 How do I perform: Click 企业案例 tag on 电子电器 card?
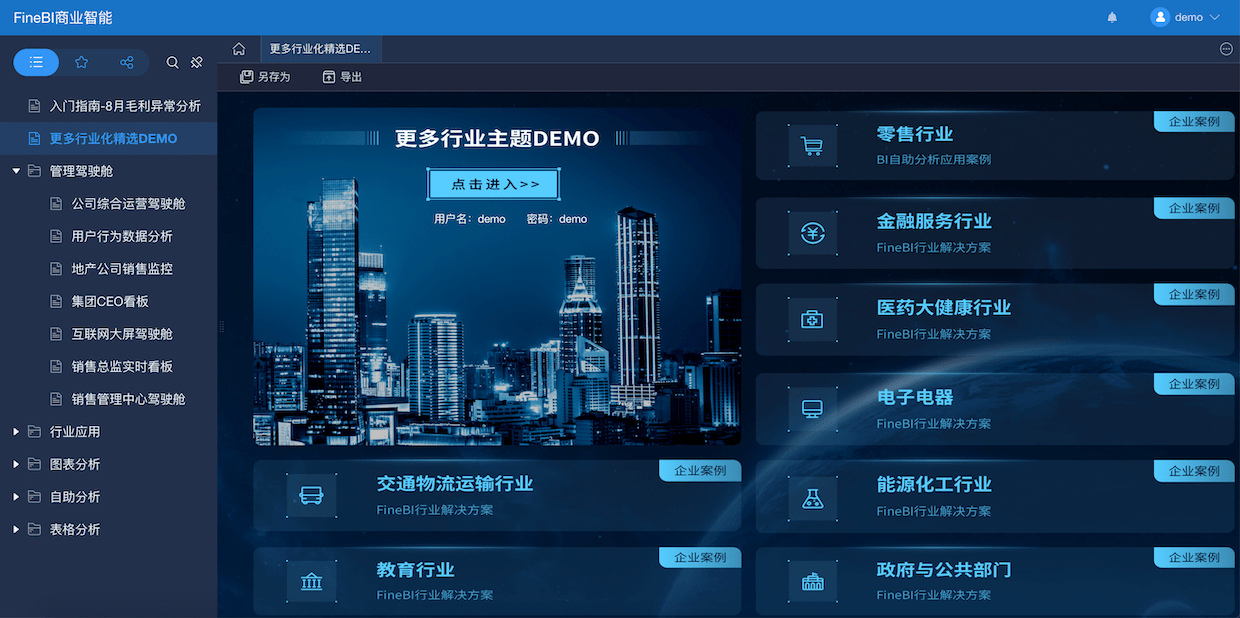1195,384
